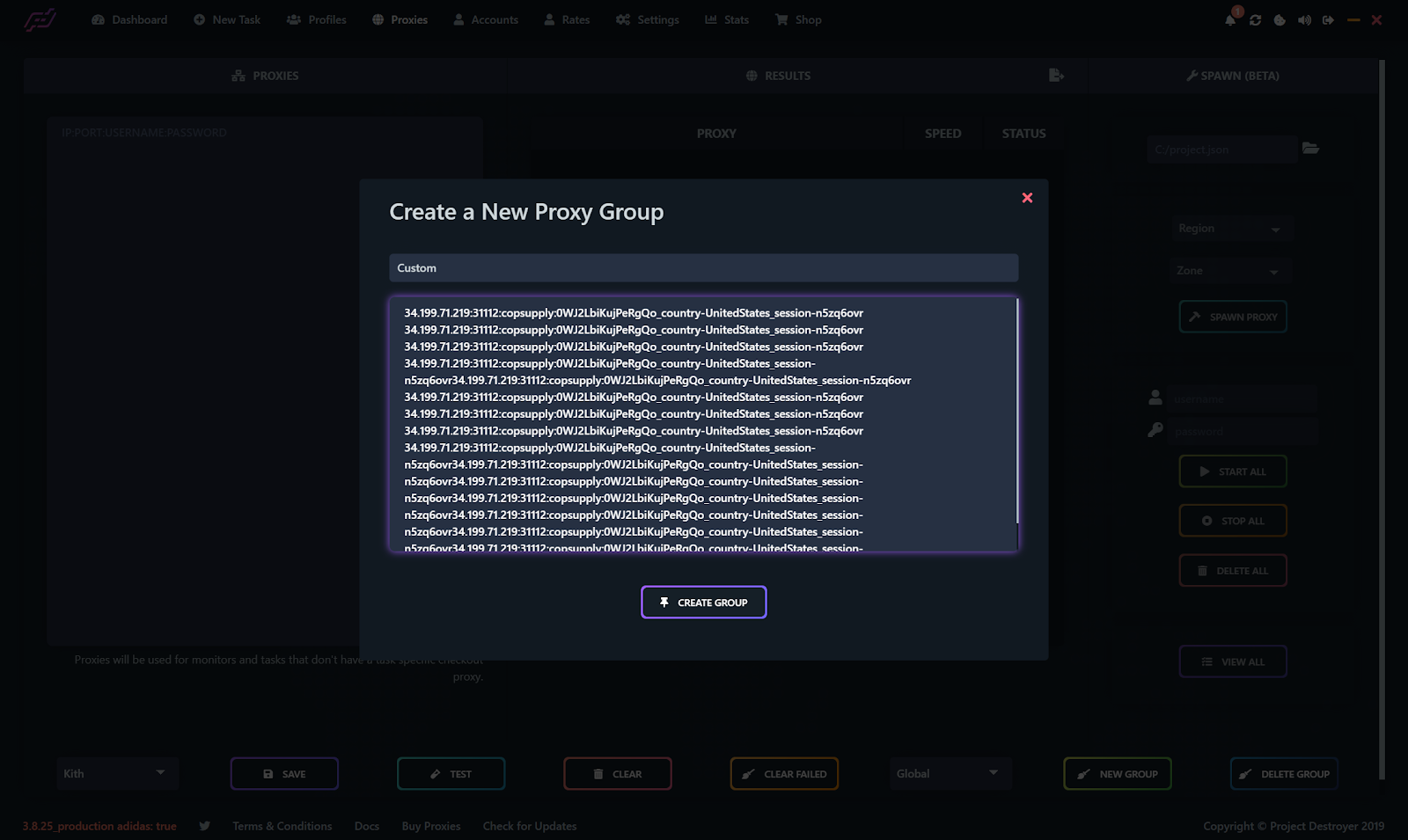Click the export results icon
Screen dimensions: 1408x840
[x=1056, y=76]
